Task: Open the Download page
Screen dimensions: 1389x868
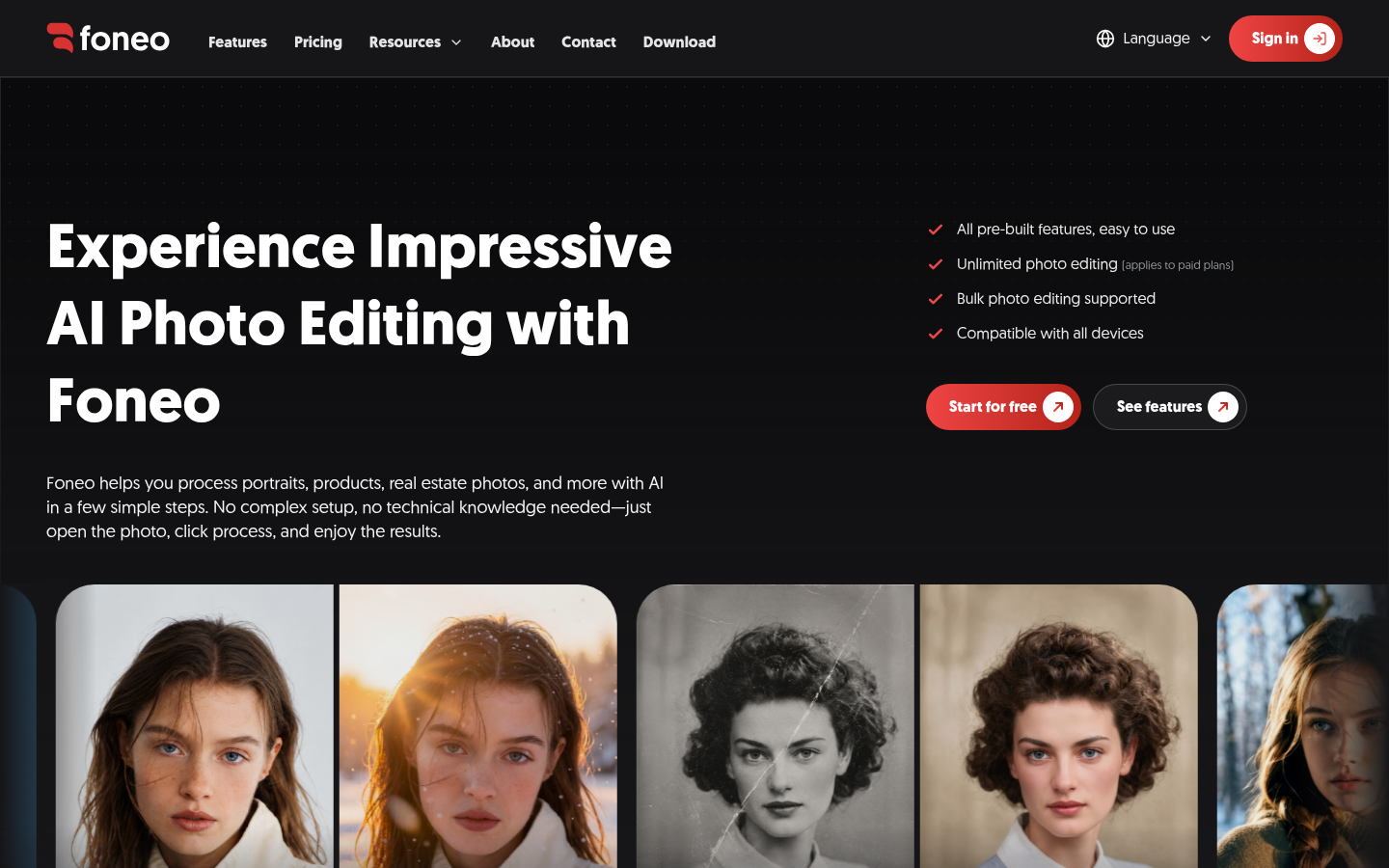Action: 679,41
